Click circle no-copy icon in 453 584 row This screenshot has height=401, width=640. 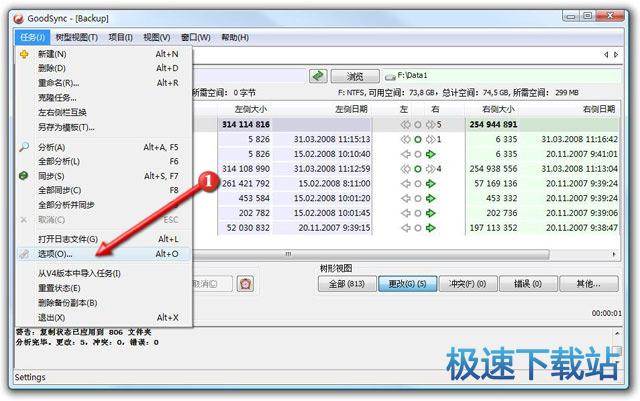tap(418, 198)
